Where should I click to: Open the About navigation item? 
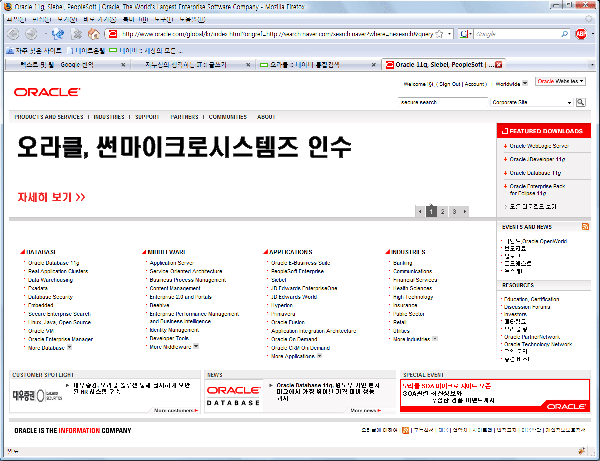[266, 117]
